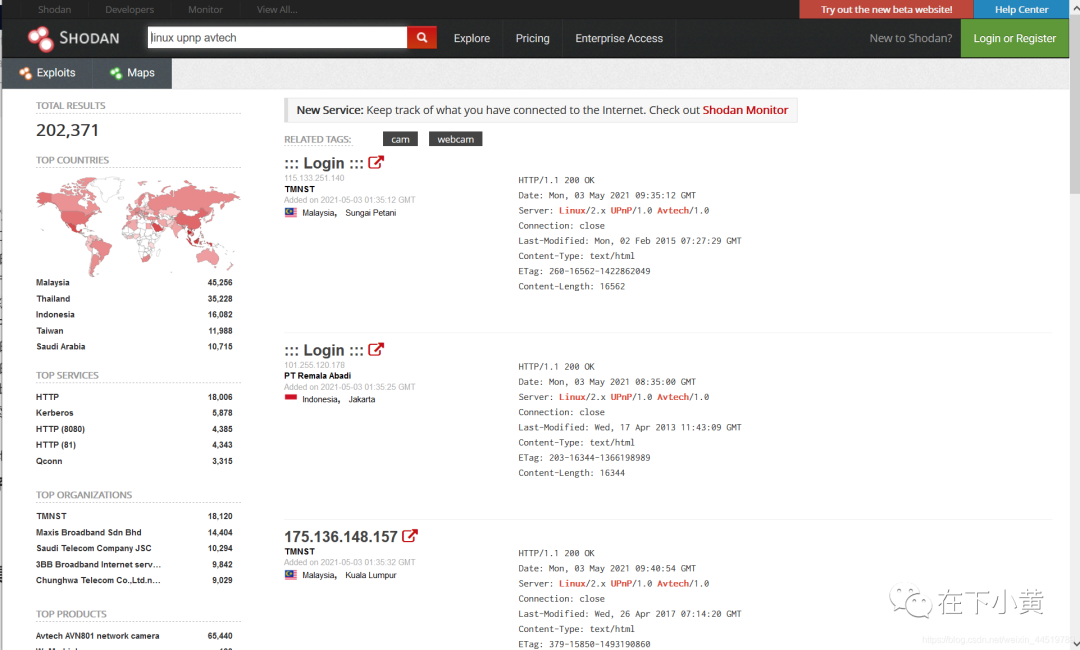
Task: Open the second ::: Login ::: result title
Action: coord(324,350)
